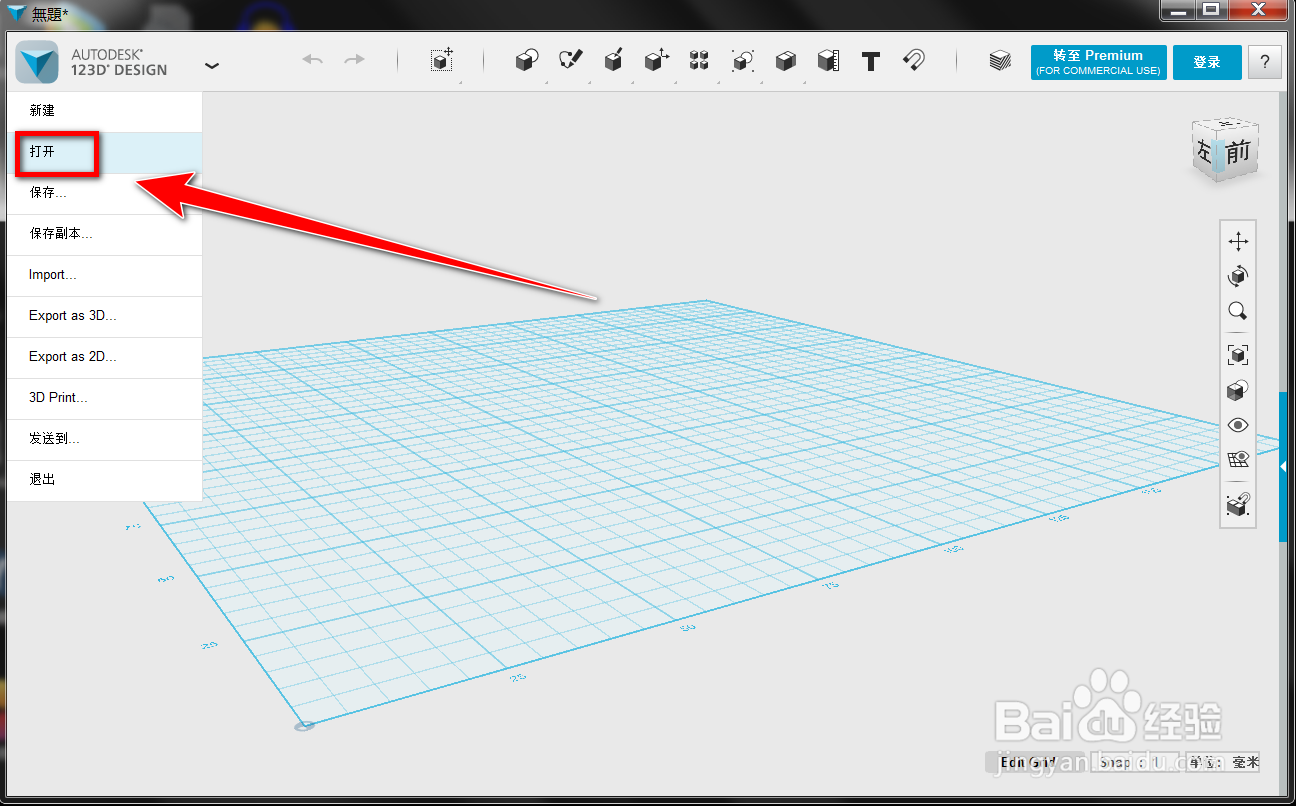This screenshot has height=806, width=1296.
Task: Choose 发送到… menu entry
Action: [x=104, y=439]
